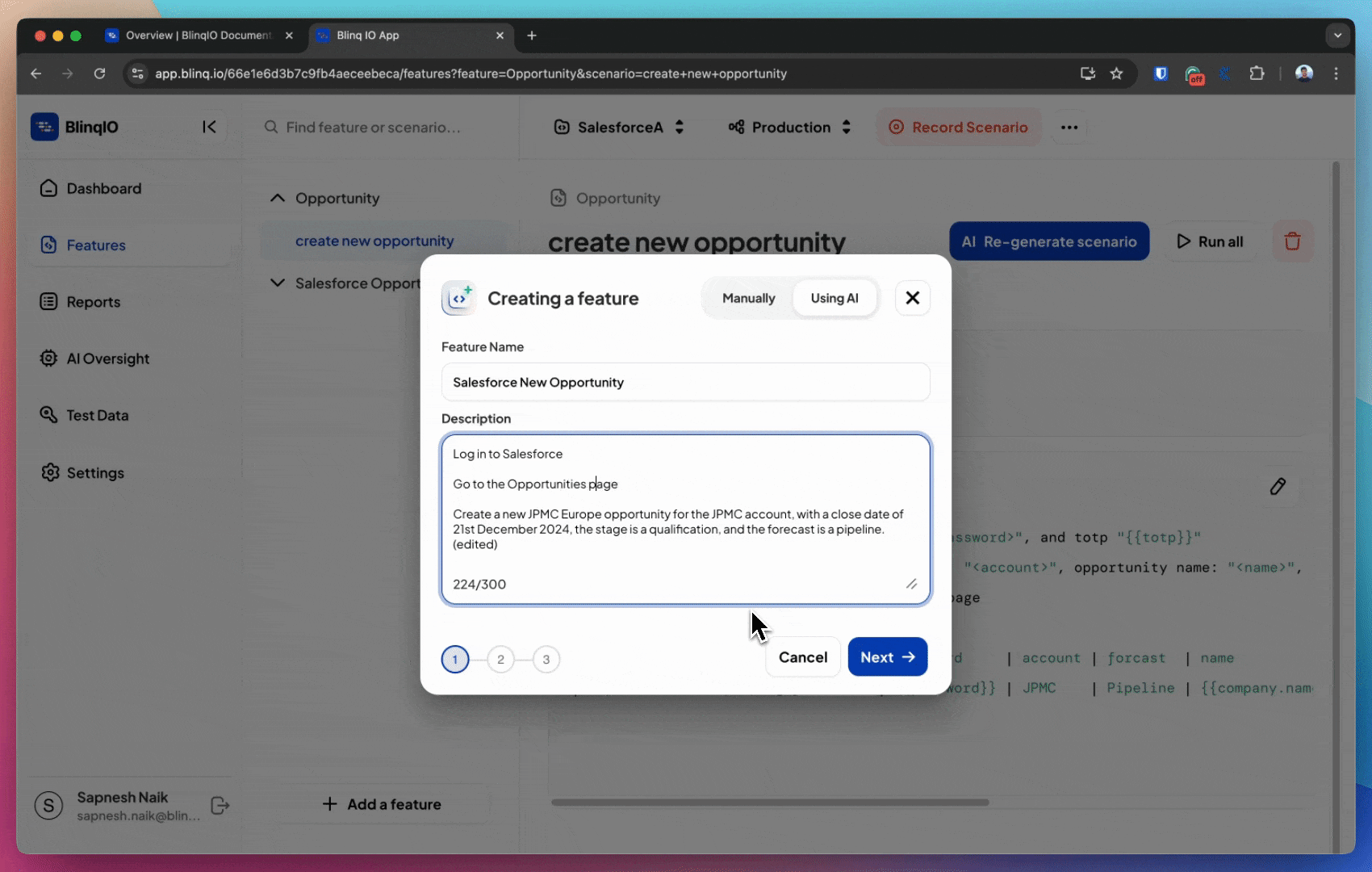The height and width of the screenshot is (872, 1372).
Task: Click the BlinqIO logo icon
Action: pos(44,127)
